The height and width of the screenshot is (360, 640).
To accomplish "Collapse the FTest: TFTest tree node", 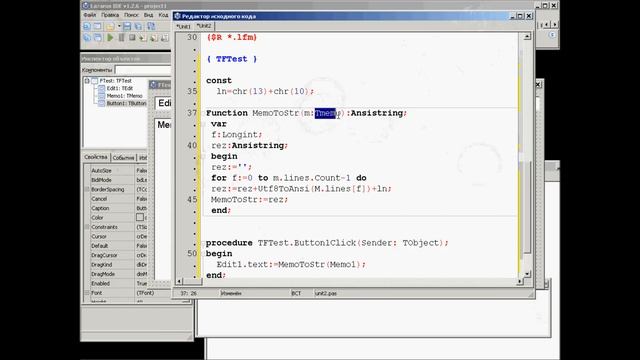I will coord(87,81).
